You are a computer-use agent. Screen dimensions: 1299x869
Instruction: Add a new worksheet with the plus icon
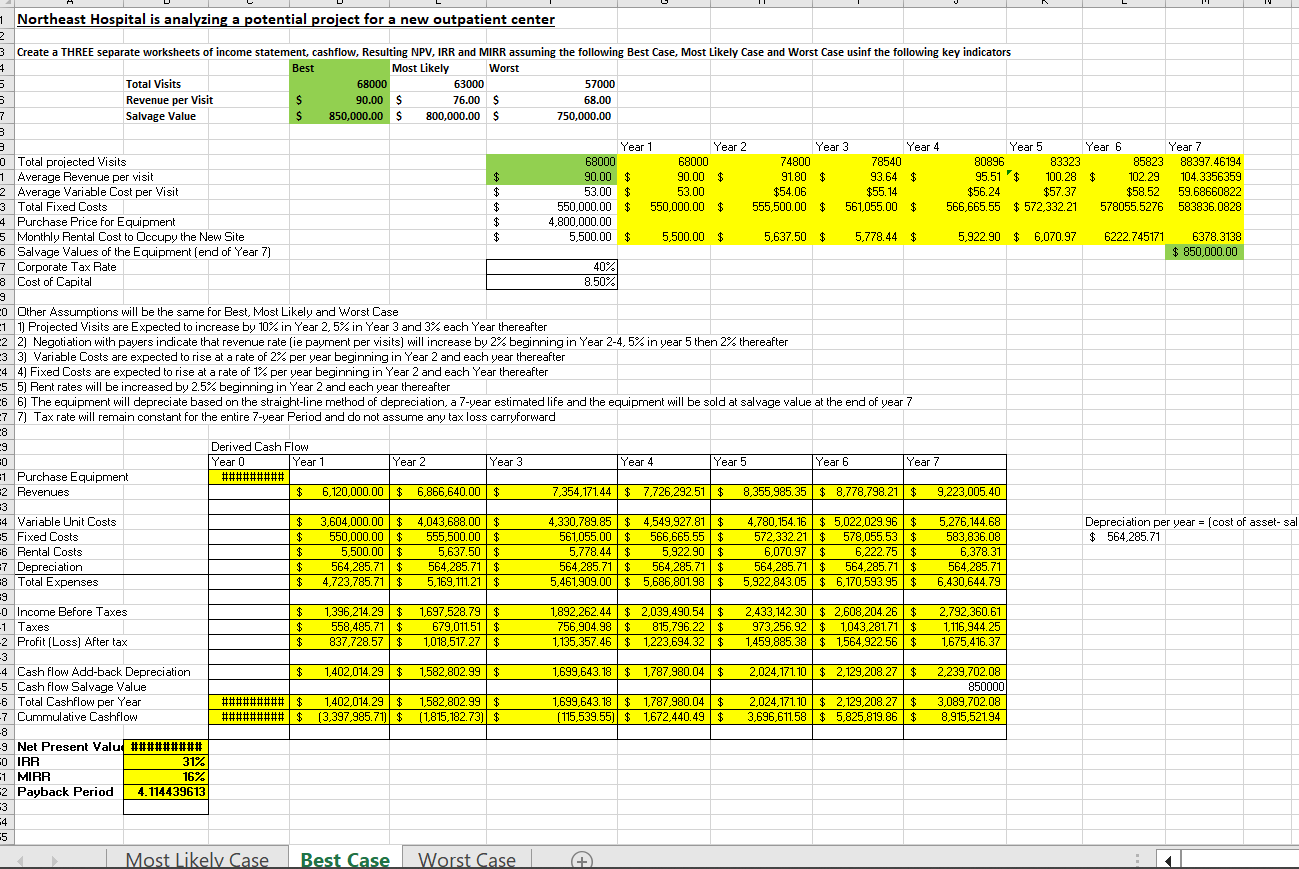[579, 860]
